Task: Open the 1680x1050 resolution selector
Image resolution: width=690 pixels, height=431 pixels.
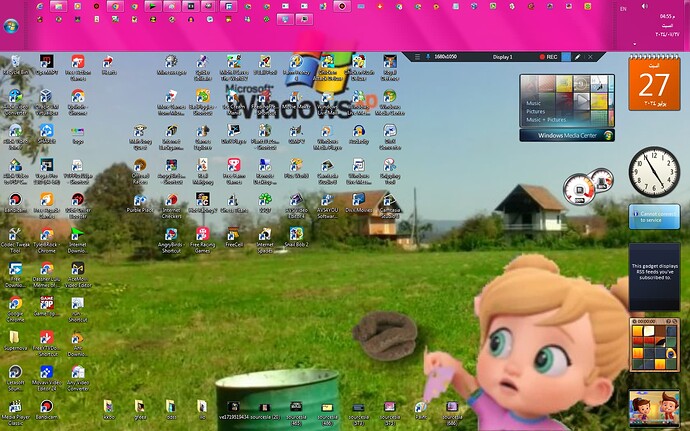Action: (x=446, y=57)
